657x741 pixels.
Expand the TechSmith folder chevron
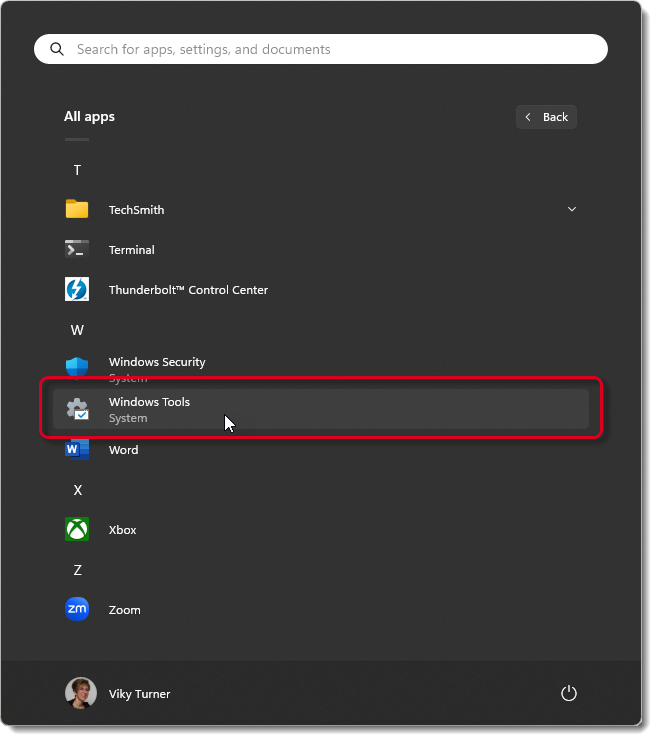click(x=572, y=209)
